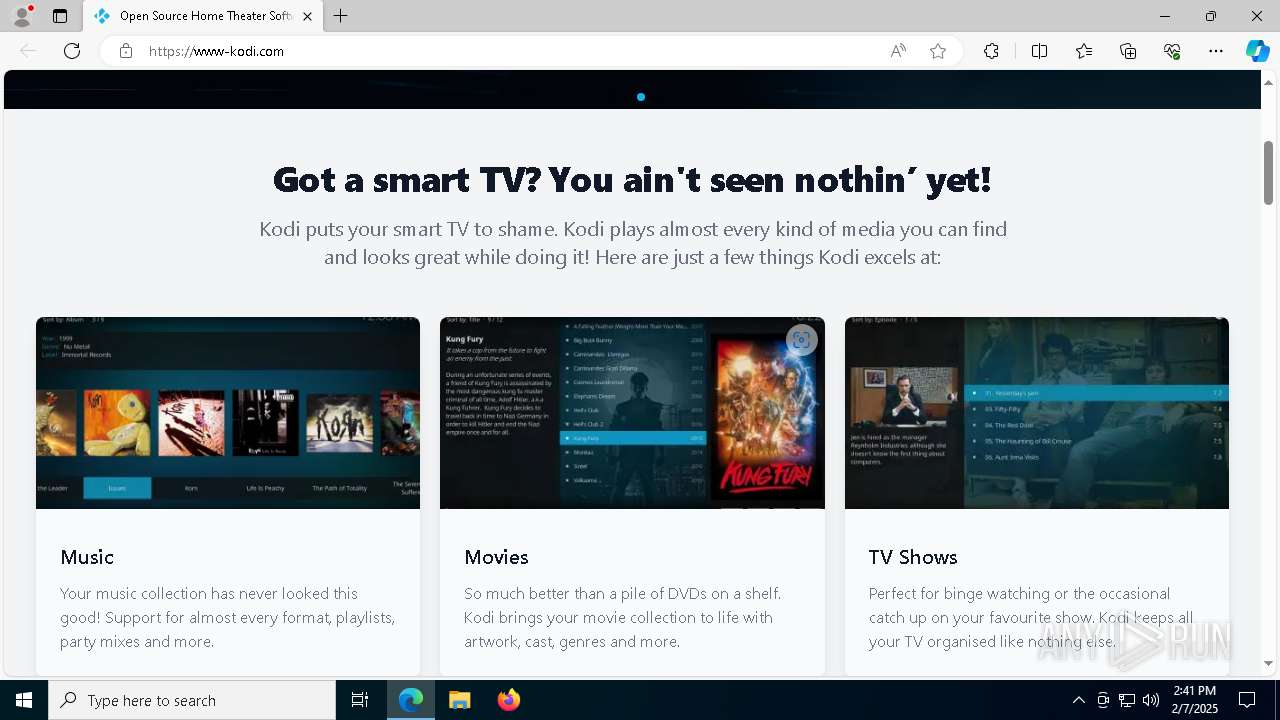Click the TV Shows card heading
The image size is (1280, 720).
tap(913, 557)
